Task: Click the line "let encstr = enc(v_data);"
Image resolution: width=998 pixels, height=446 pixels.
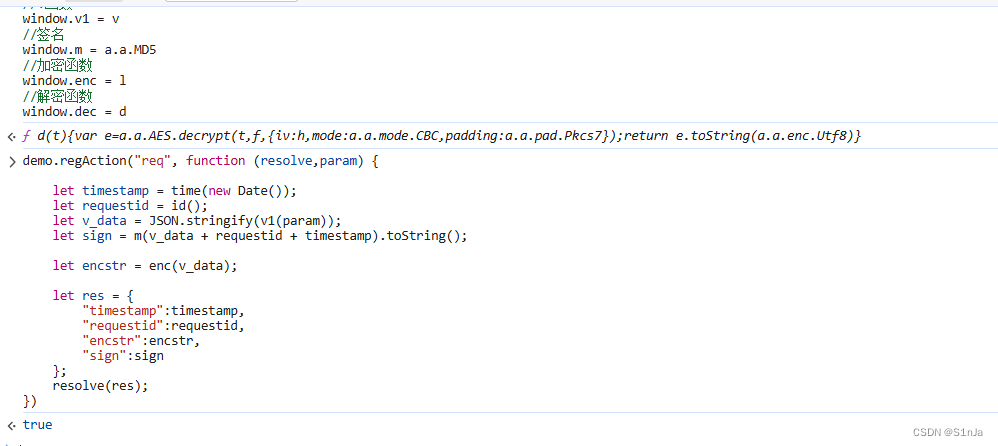Action: 145,267
